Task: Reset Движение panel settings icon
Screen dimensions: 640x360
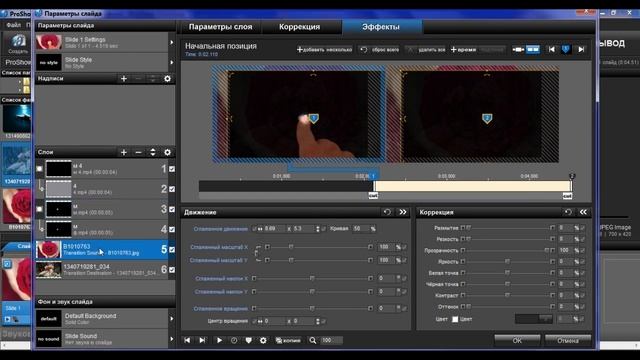Action: click(387, 212)
